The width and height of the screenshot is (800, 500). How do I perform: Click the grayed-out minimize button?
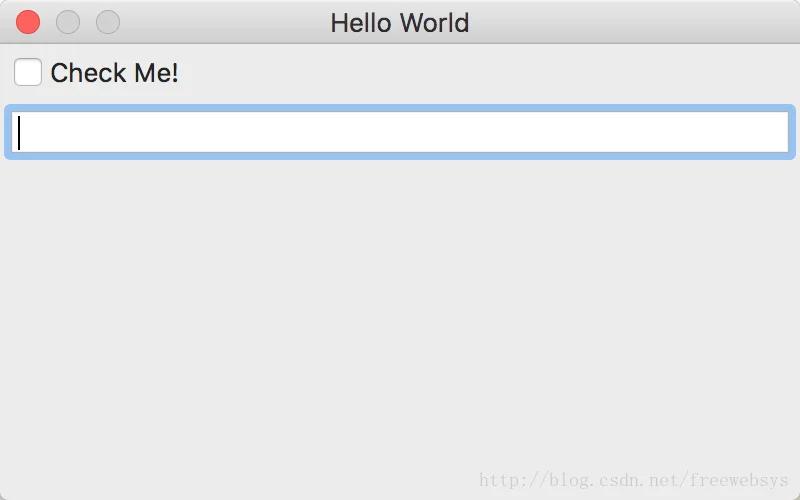click(x=68, y=22)
